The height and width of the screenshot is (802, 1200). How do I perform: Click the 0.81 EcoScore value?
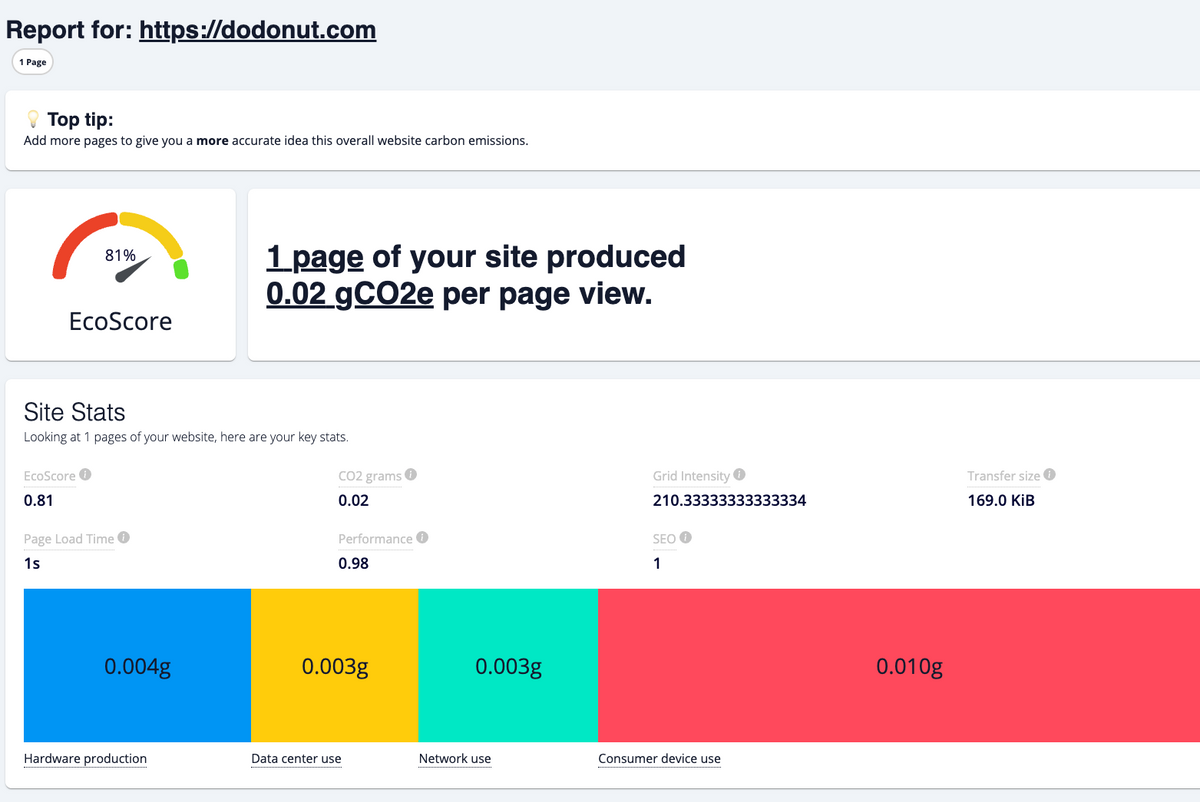coord(38,501)
